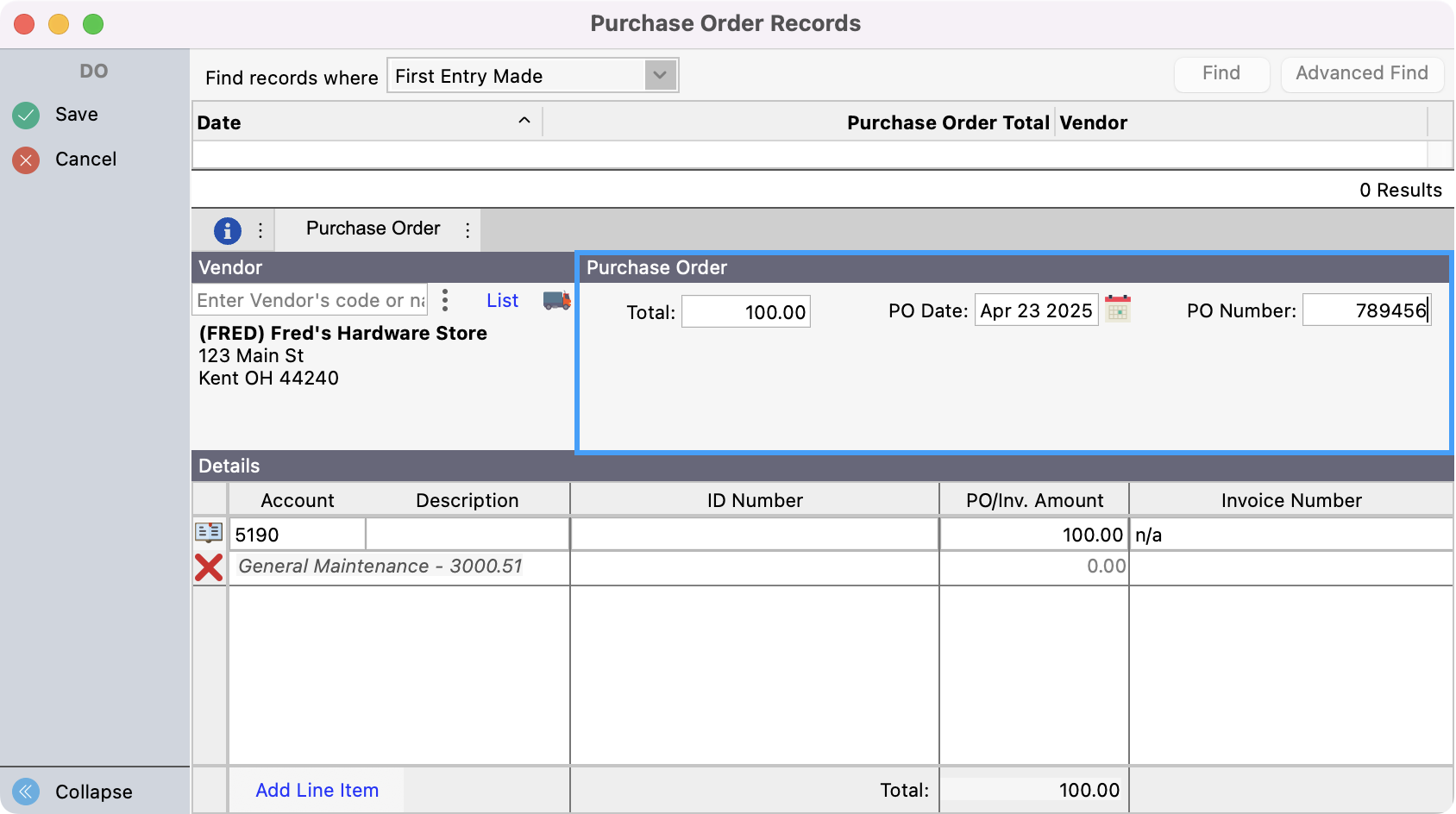
Task: Open the First Entry Made dropdown
Action: pos(660,75)
